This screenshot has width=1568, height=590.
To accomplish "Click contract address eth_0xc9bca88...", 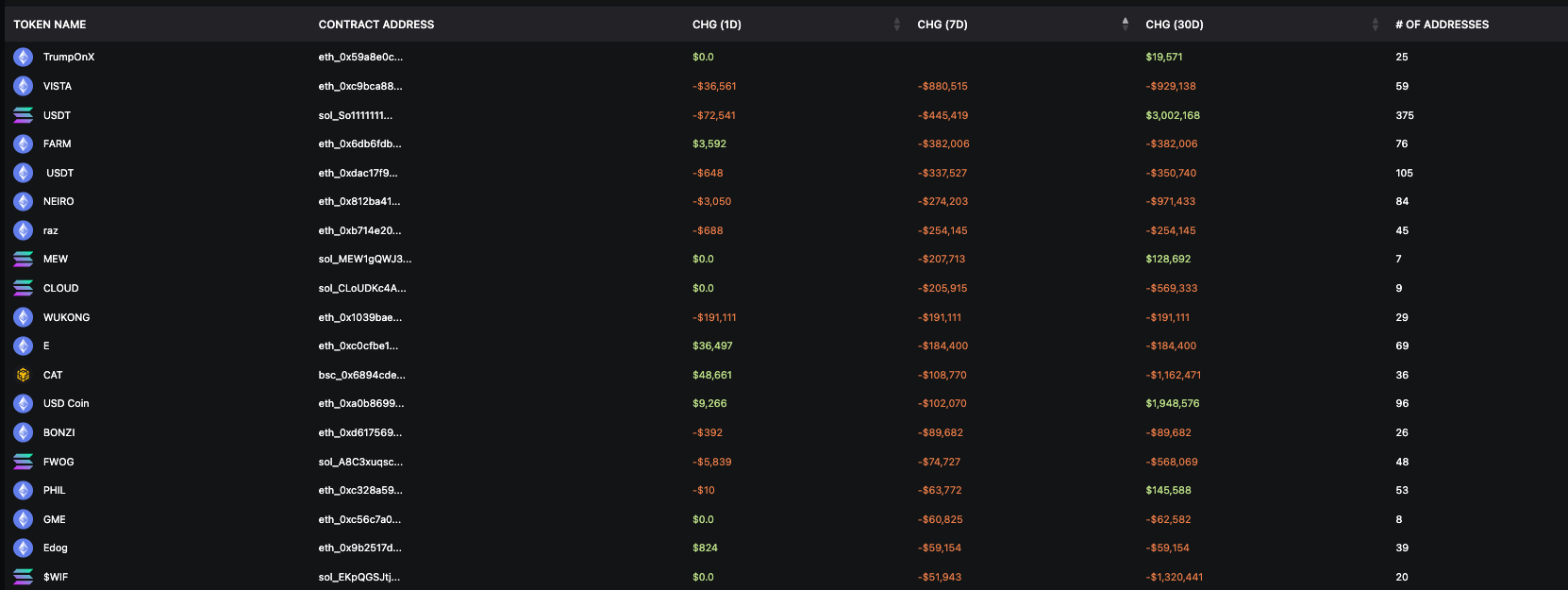I will point(360,86).
